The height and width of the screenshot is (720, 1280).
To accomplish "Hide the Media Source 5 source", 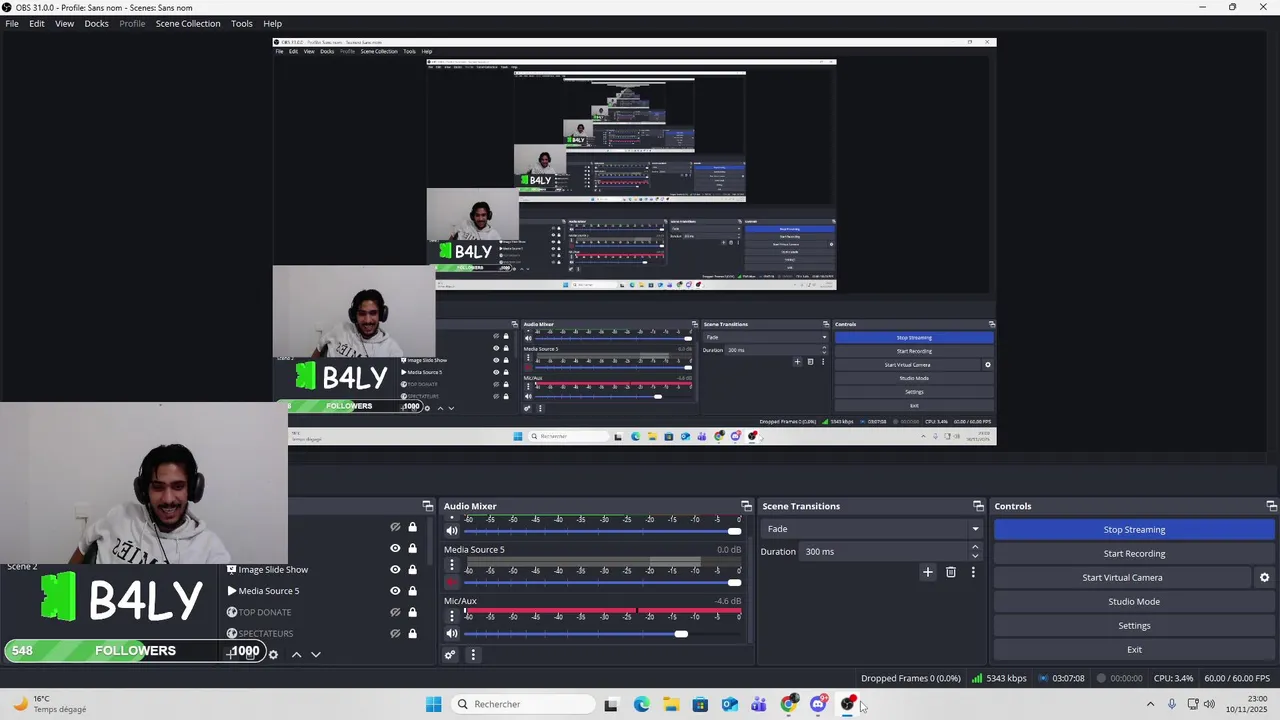I will coord(395,591).
